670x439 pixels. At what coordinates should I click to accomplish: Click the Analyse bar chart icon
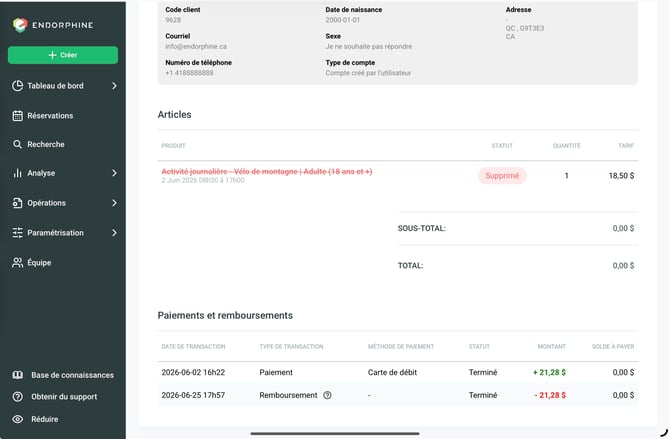pos(17,173)
